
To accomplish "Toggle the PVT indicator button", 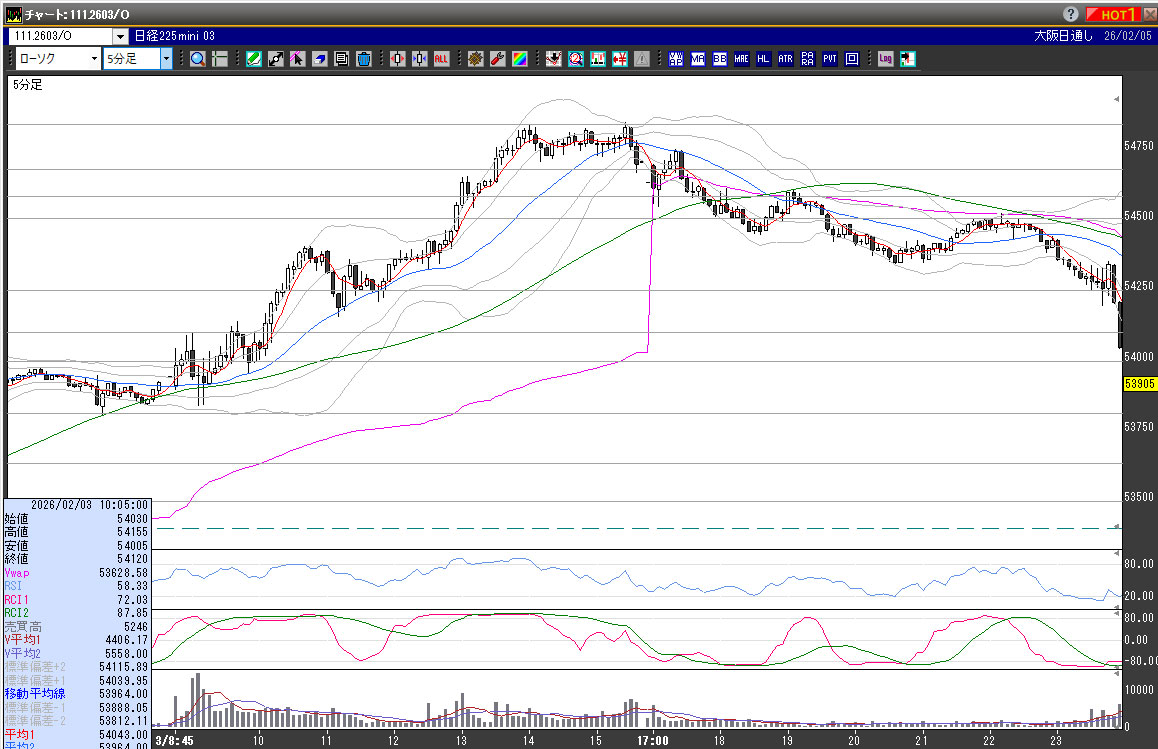I will pyautogui.click(x=829, y=59).
